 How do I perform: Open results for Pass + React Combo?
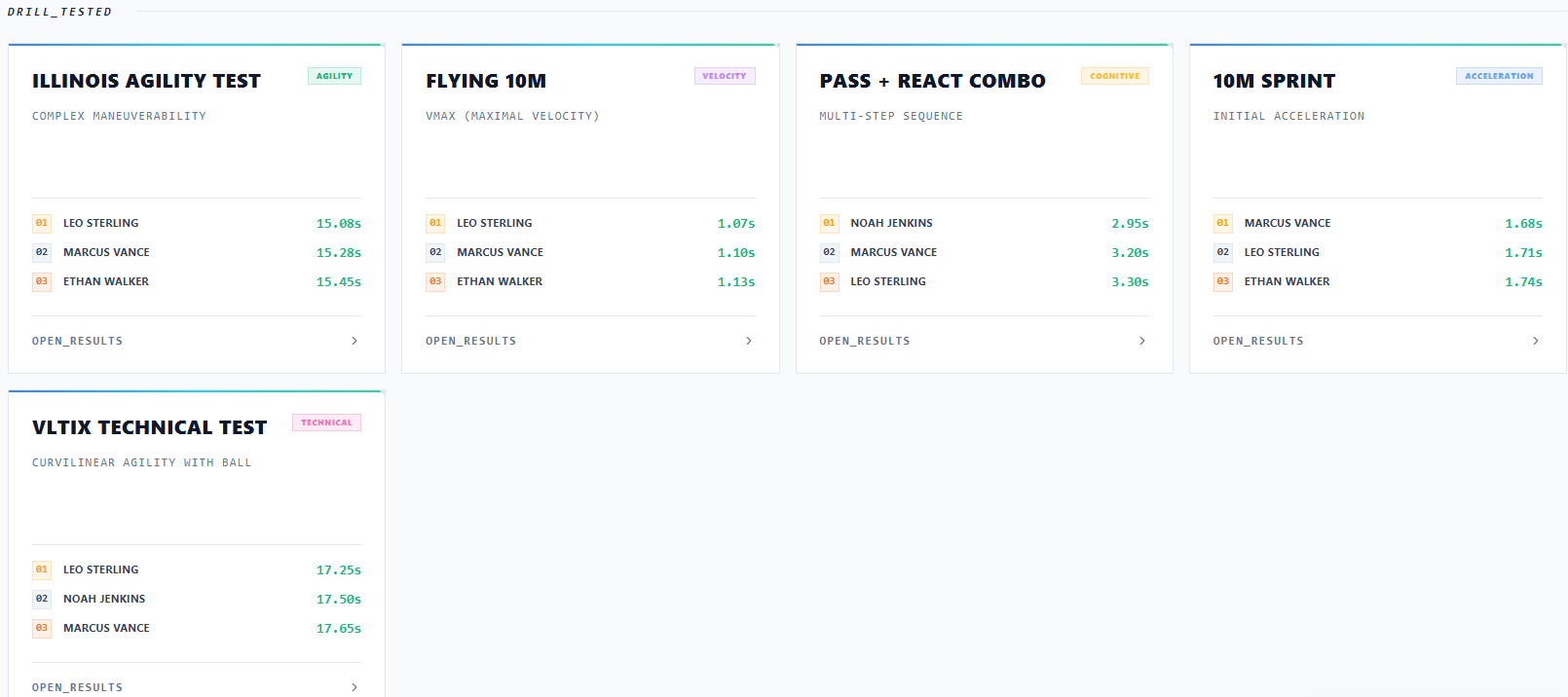(865, 341)
